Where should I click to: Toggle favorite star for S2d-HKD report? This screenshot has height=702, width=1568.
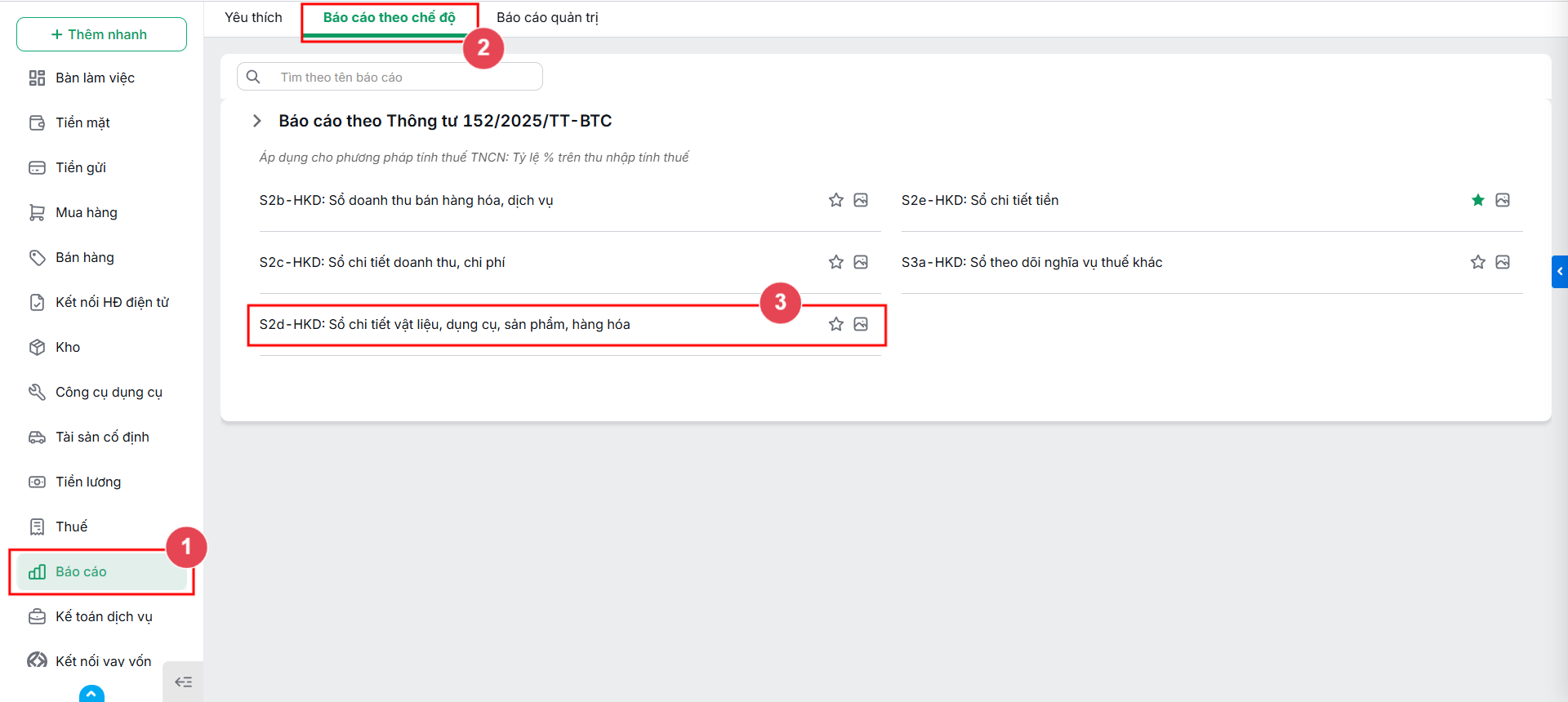coord(835,324)
